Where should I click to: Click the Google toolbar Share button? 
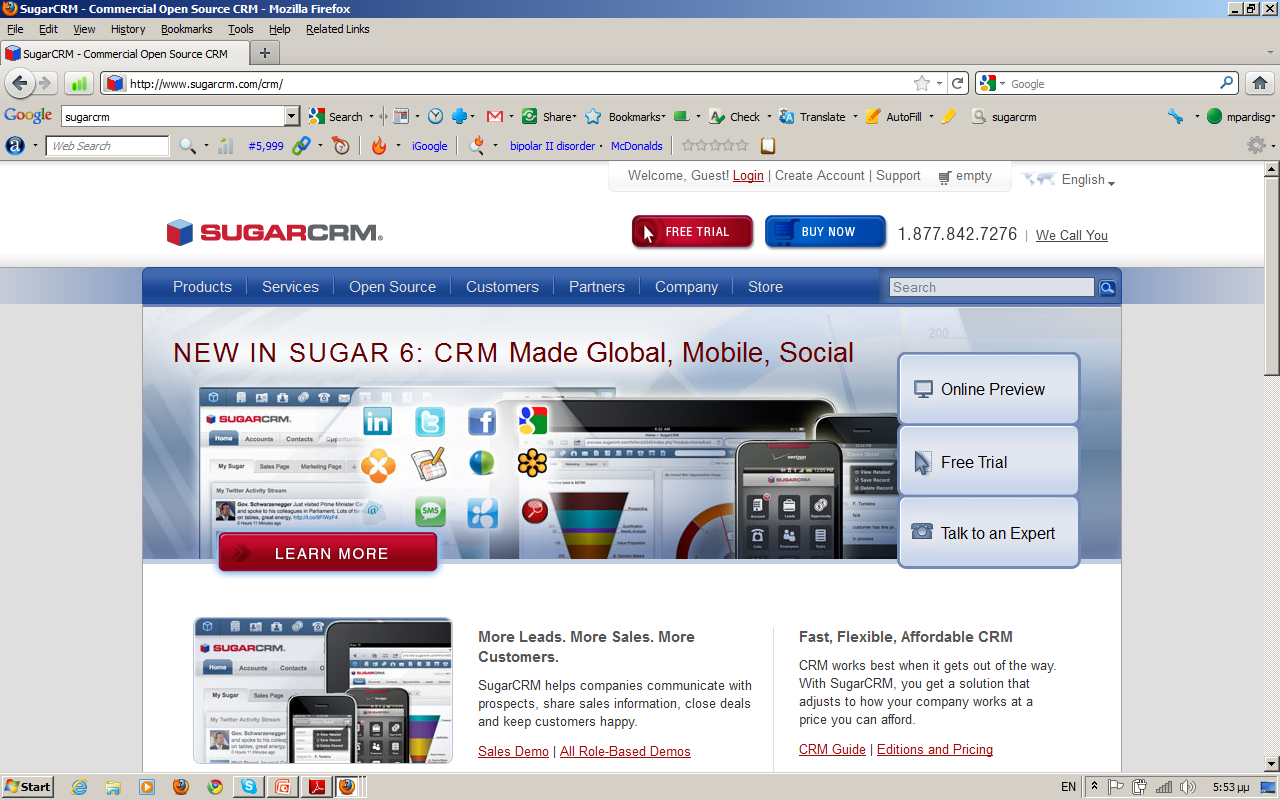click(549, 117)
